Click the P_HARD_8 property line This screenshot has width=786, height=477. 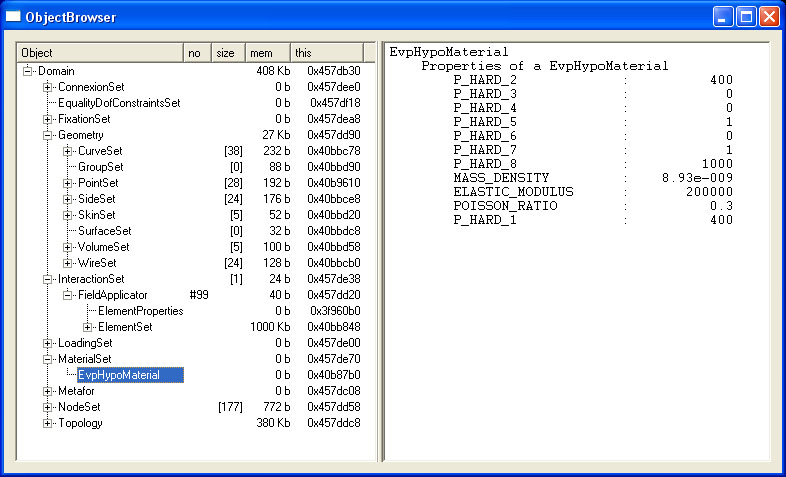593,164
